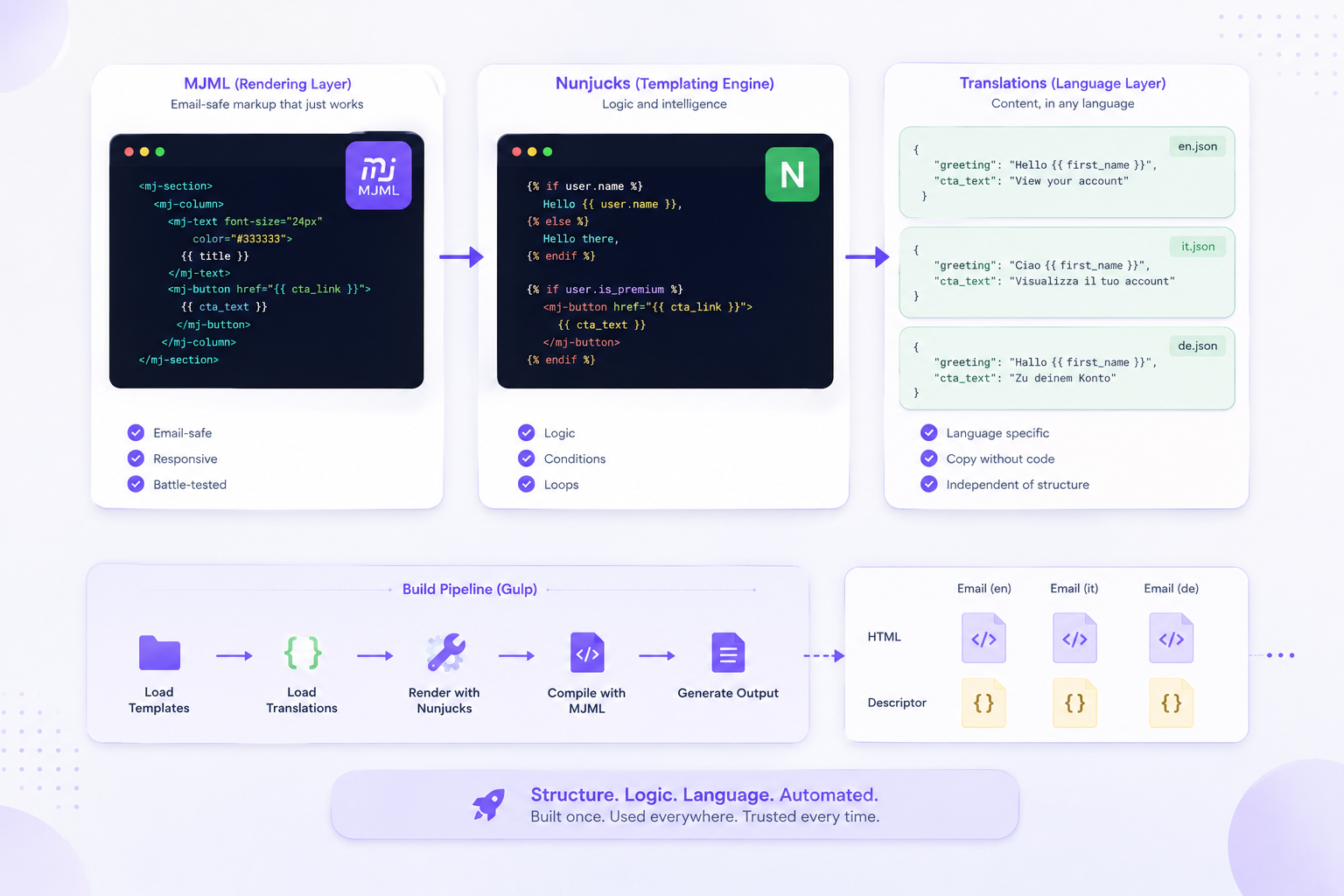This screenshot has width=1344, height=896.
Task: Click the check icon beside Independent of structure
Action: tap(929, 484)
